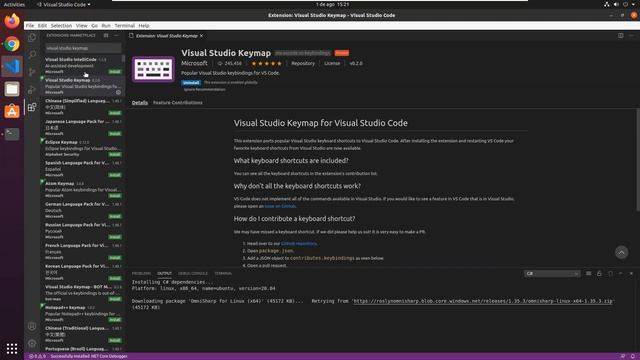Open the Edit menu
The width and height of the screenshot is (640, 360).
42,25
